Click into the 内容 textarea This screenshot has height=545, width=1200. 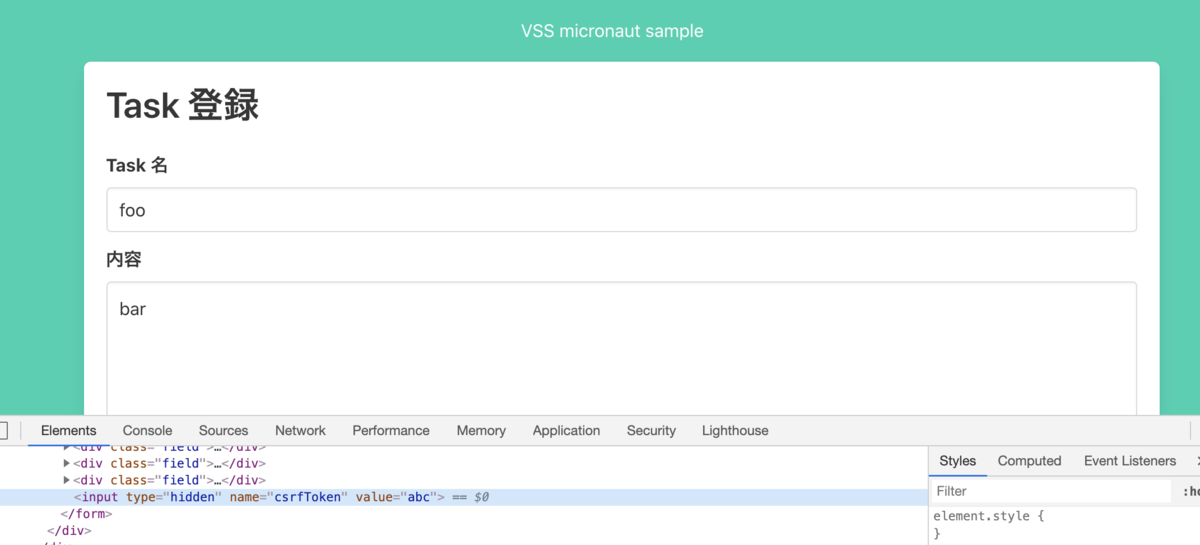click(x=621, y=347)
